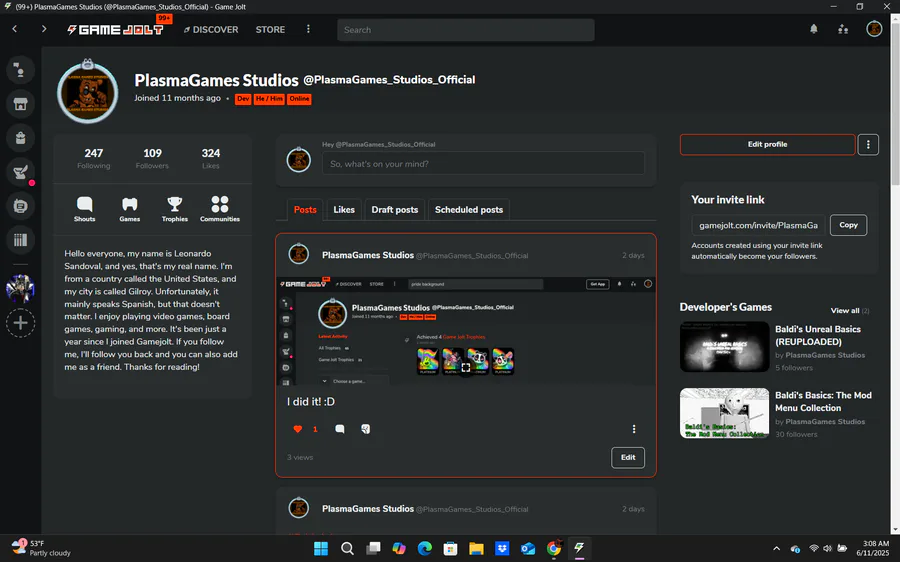
Task: Place a sticker on 'I did it! :D' post
Action: [366, 429]
